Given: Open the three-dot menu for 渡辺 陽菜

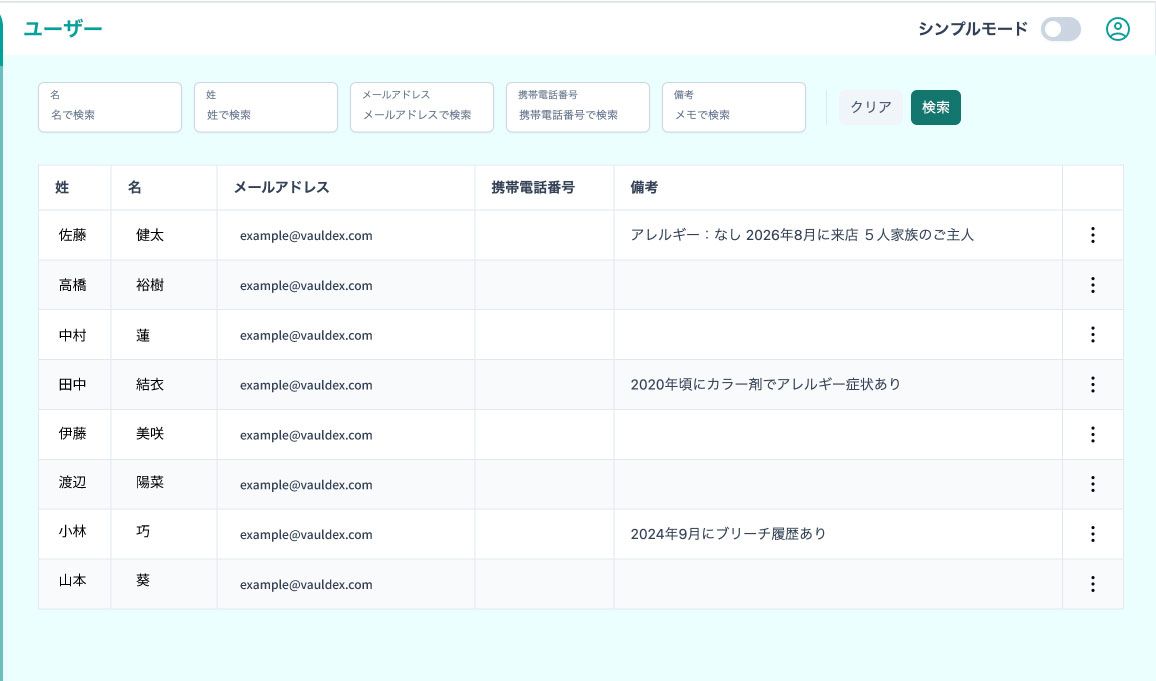Looking at the screenshot, I should [1093, 483].
